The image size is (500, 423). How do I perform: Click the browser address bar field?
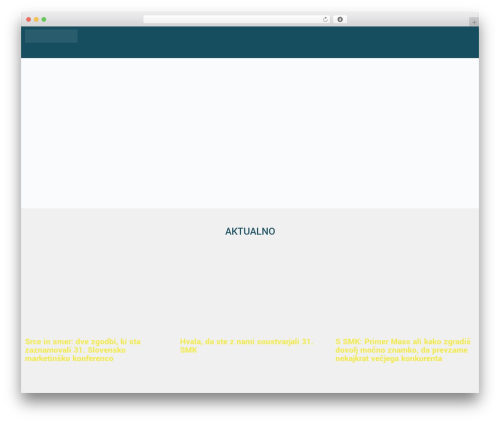[x=237, y=19]
